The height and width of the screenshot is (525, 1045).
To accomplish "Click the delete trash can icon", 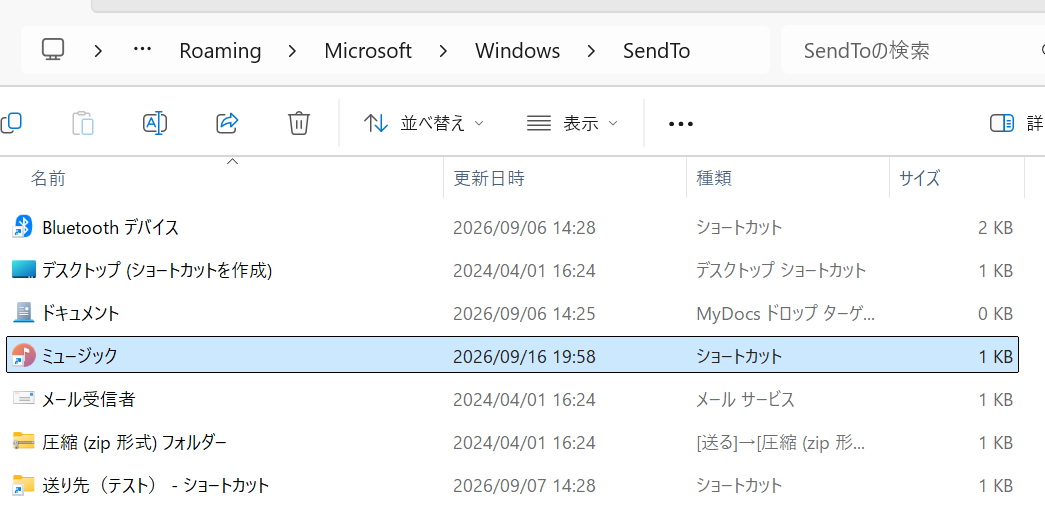I will click(299, 123).
